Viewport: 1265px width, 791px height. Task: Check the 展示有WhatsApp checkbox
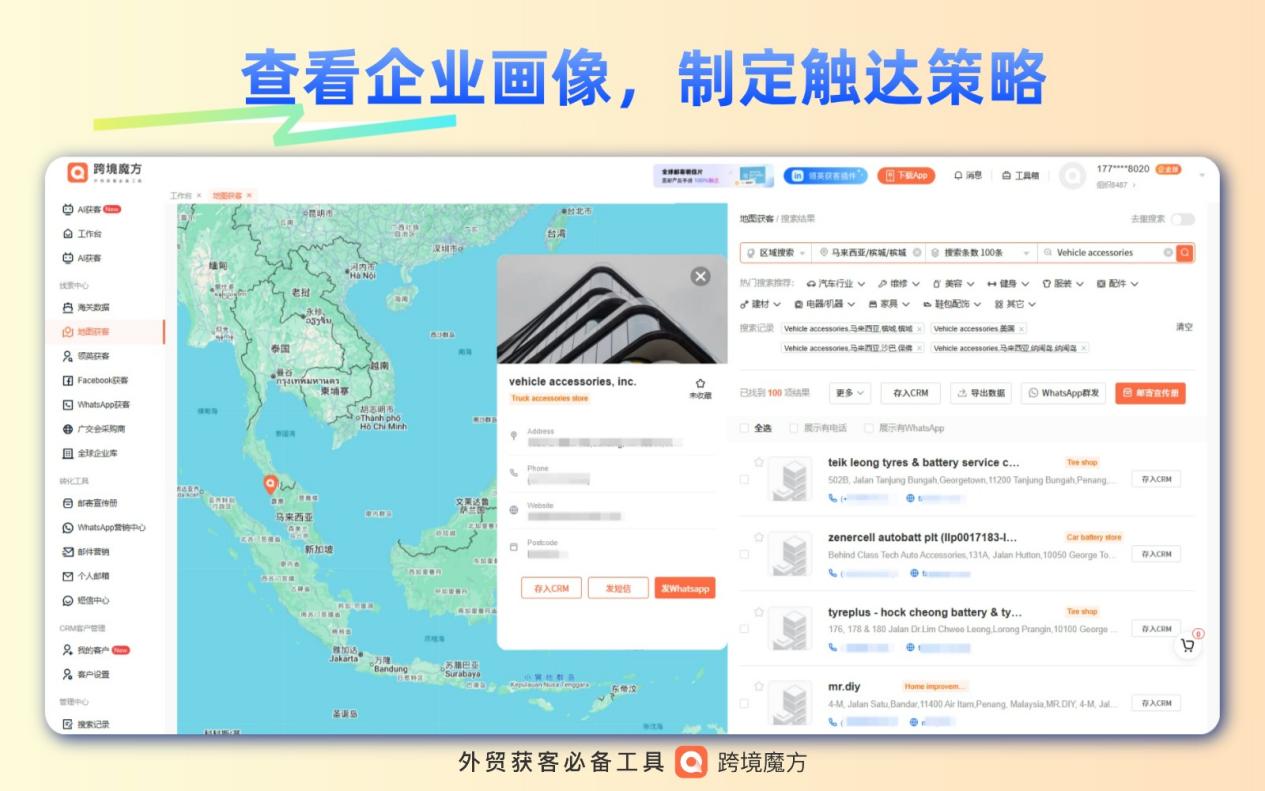(870, 428)
